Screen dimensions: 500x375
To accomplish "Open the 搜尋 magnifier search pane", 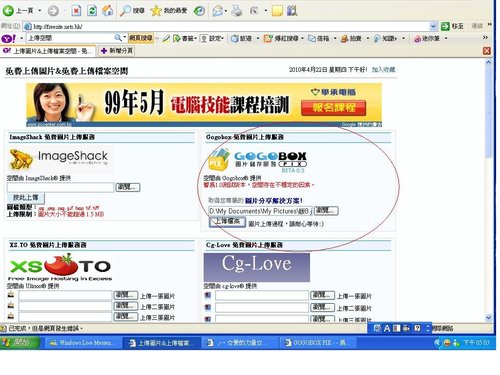I will tap(132, 11).
